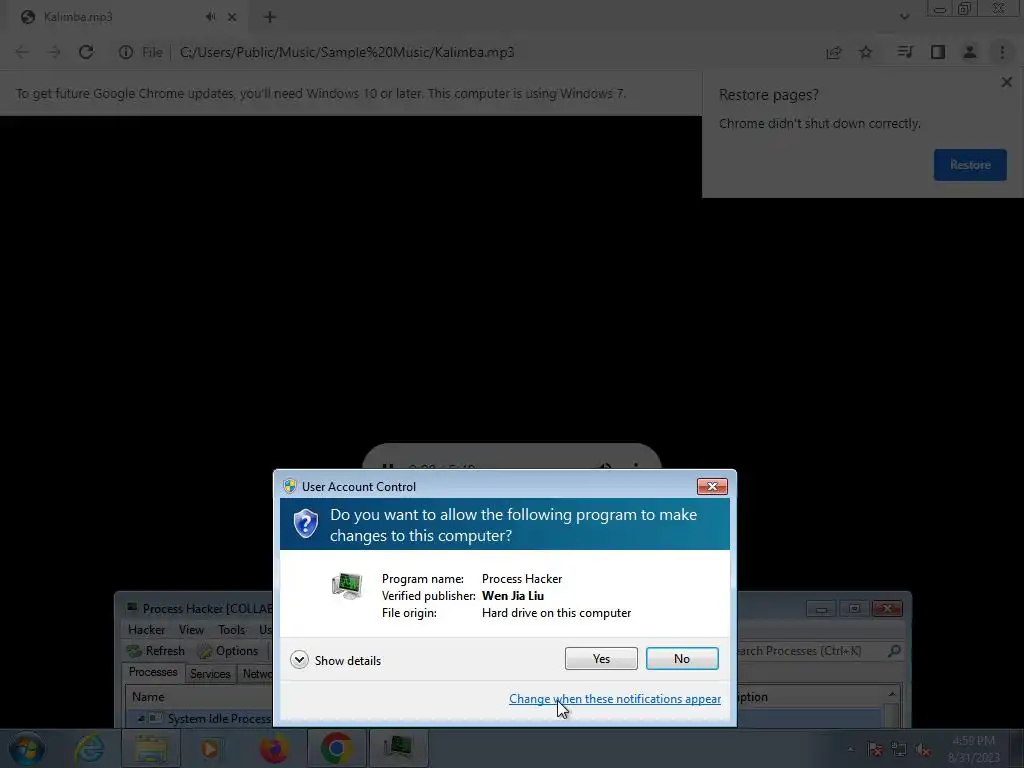Click the File info icon in address bar
The image size is (1024, 768).
(x=125, y=52)
